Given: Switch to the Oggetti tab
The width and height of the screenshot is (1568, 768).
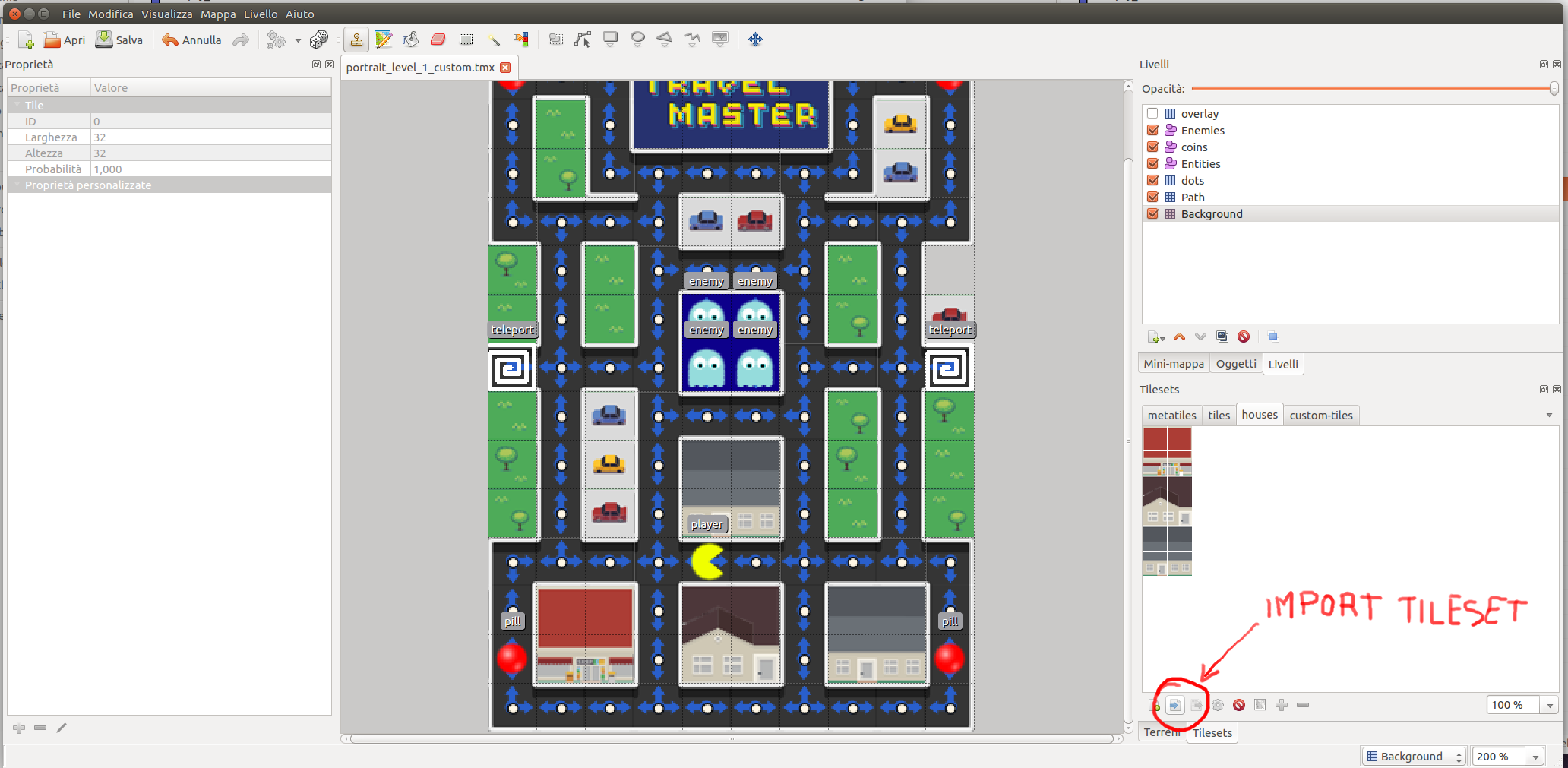Looking at the screenshot, I should 1236,364.
